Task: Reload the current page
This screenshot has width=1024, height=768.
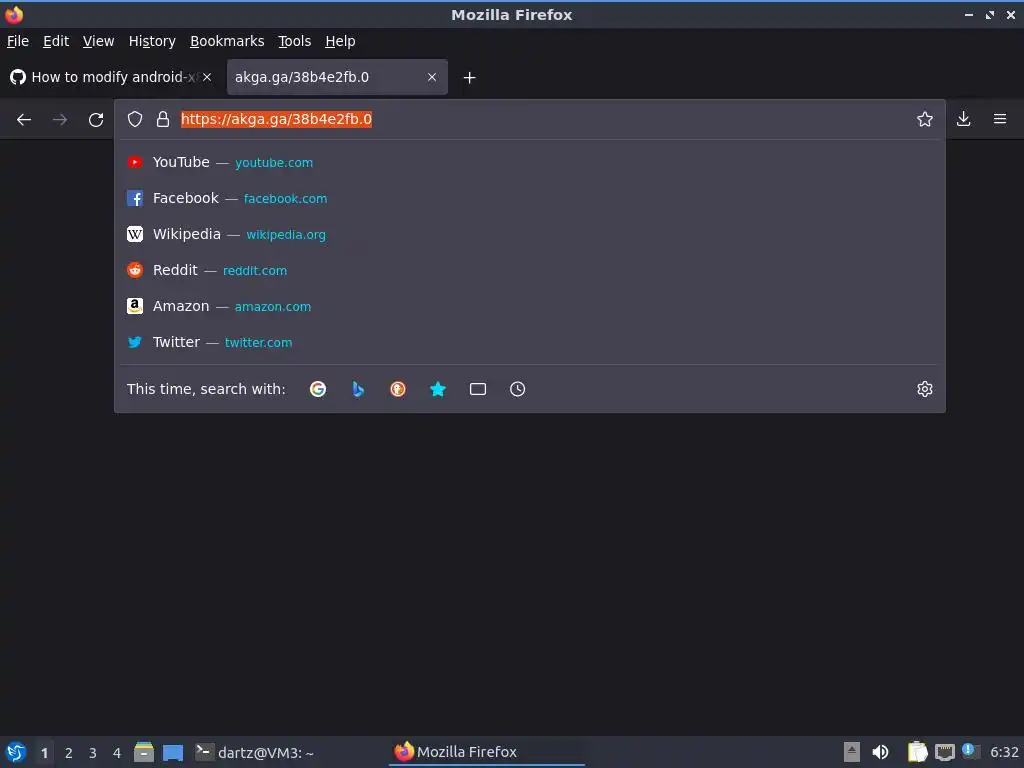Action: pyautogui.click(x=96, y=120)
